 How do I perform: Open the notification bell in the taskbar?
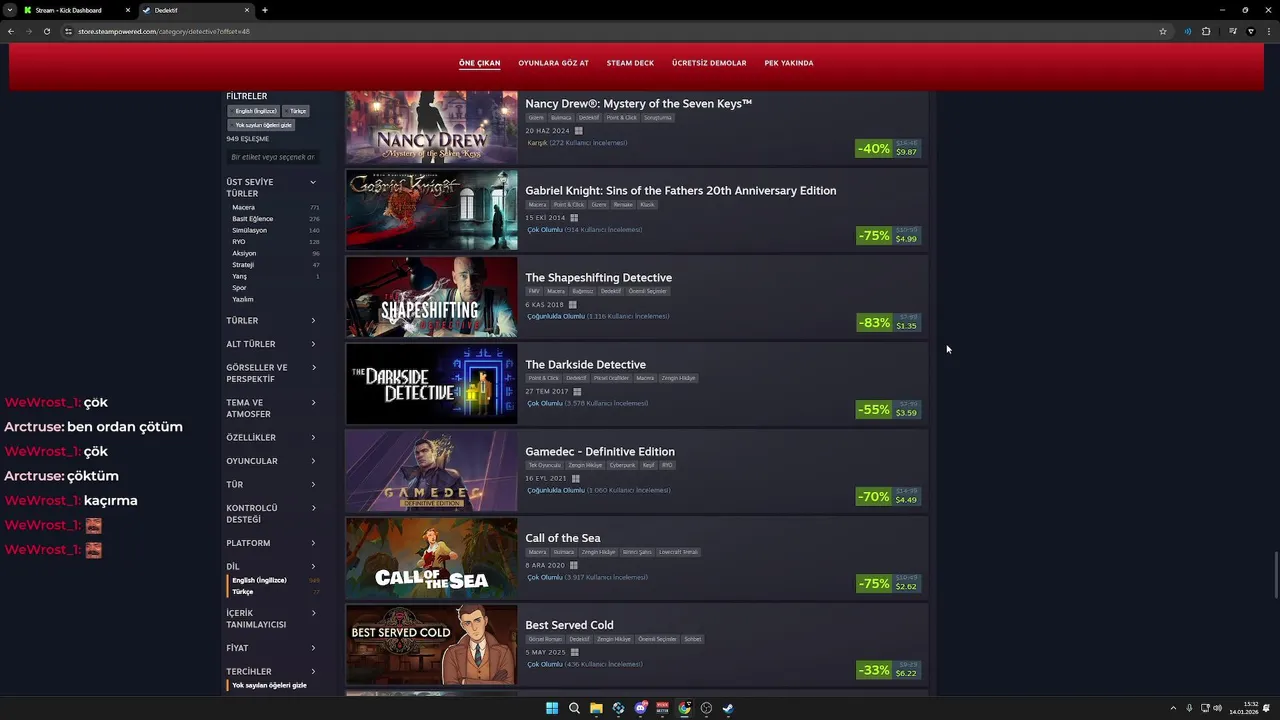(1268, 708)
